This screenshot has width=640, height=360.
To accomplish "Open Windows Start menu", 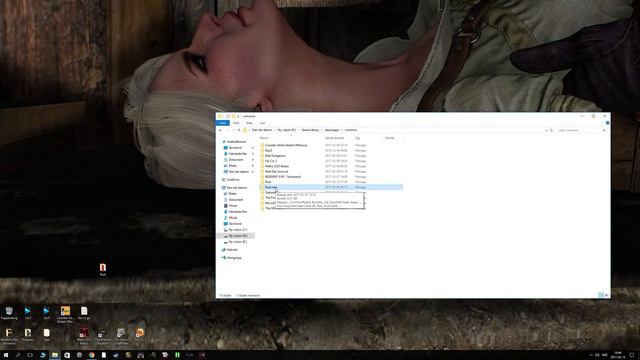I will pyautogui.click(x=6, y=355).
